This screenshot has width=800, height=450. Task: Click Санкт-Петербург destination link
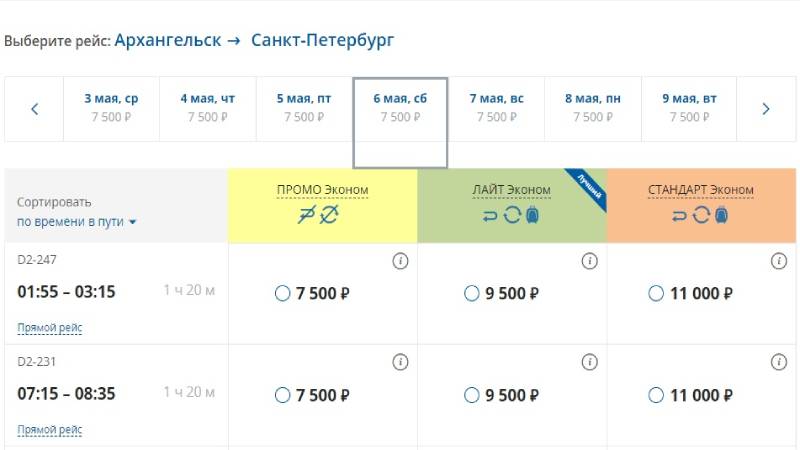click(322, 40)
